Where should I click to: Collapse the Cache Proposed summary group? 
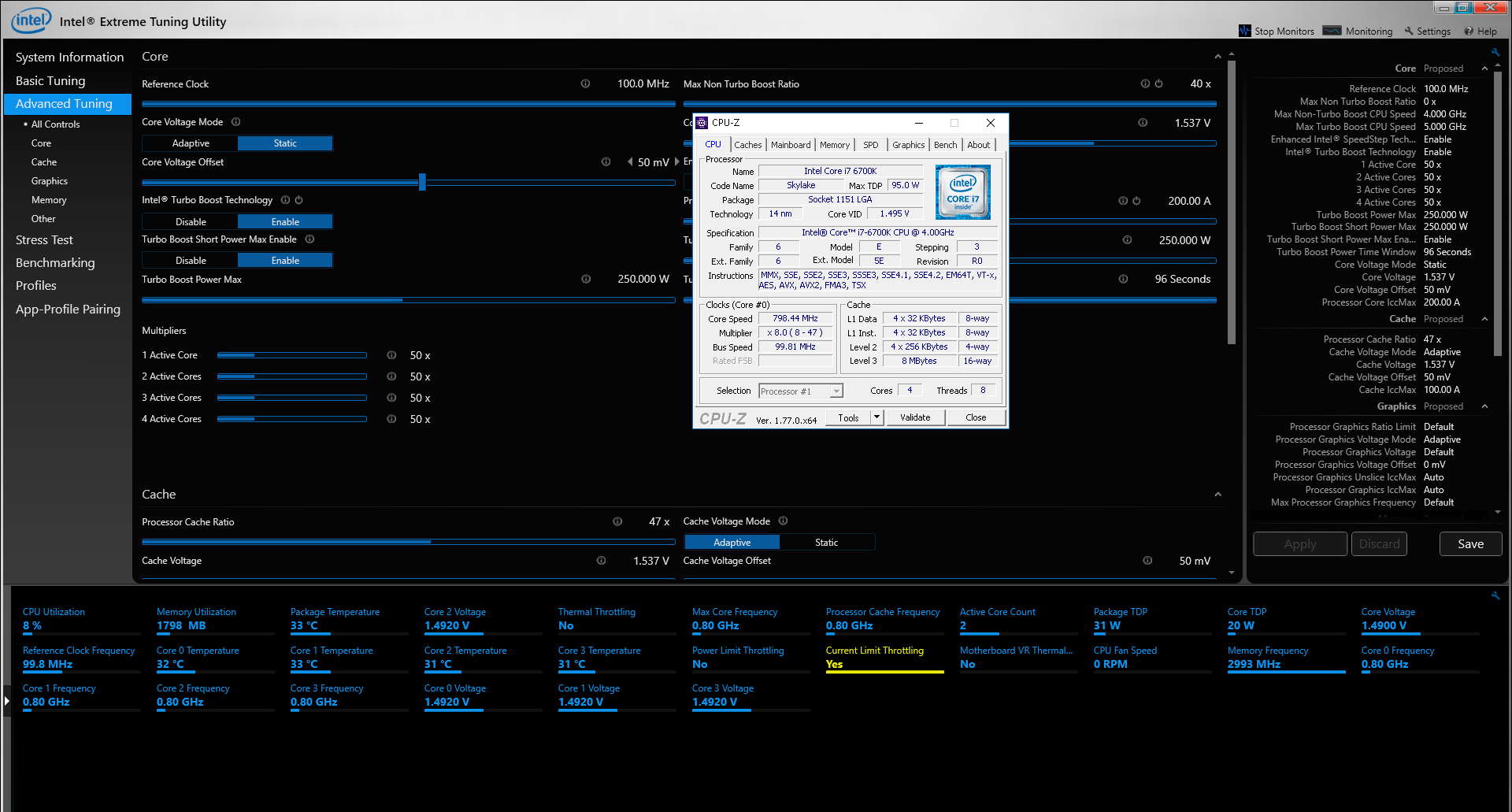click(x=1484, y=319)
